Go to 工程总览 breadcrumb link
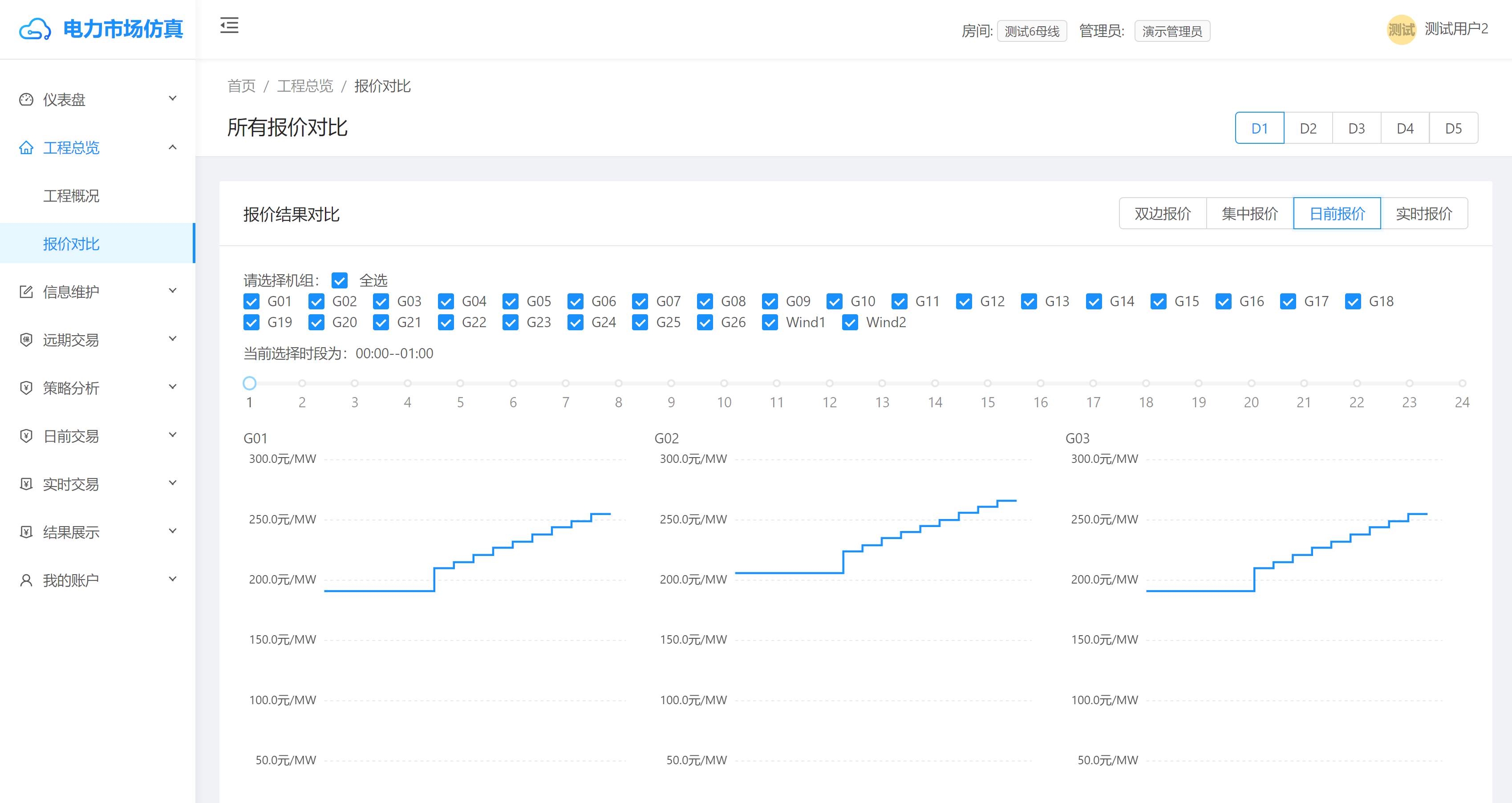The width and height of the screenshot is (1512, 803). pyautogui.click(x=304, y=86)
